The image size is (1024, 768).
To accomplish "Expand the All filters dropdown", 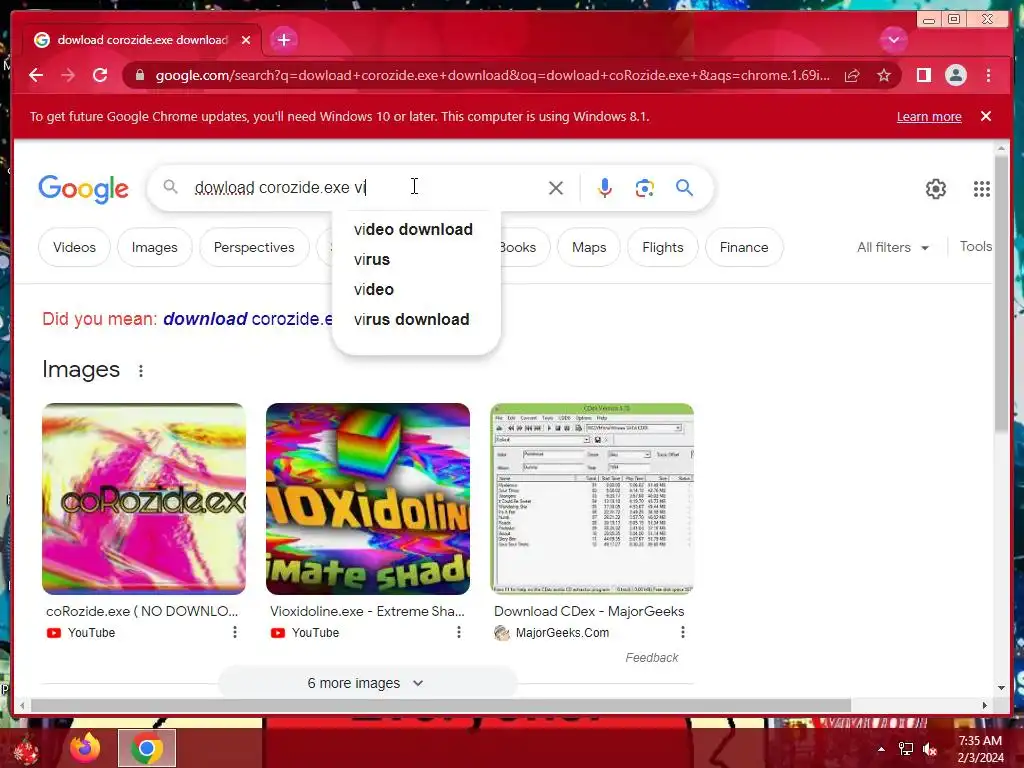I will click(x=893, y=248).
